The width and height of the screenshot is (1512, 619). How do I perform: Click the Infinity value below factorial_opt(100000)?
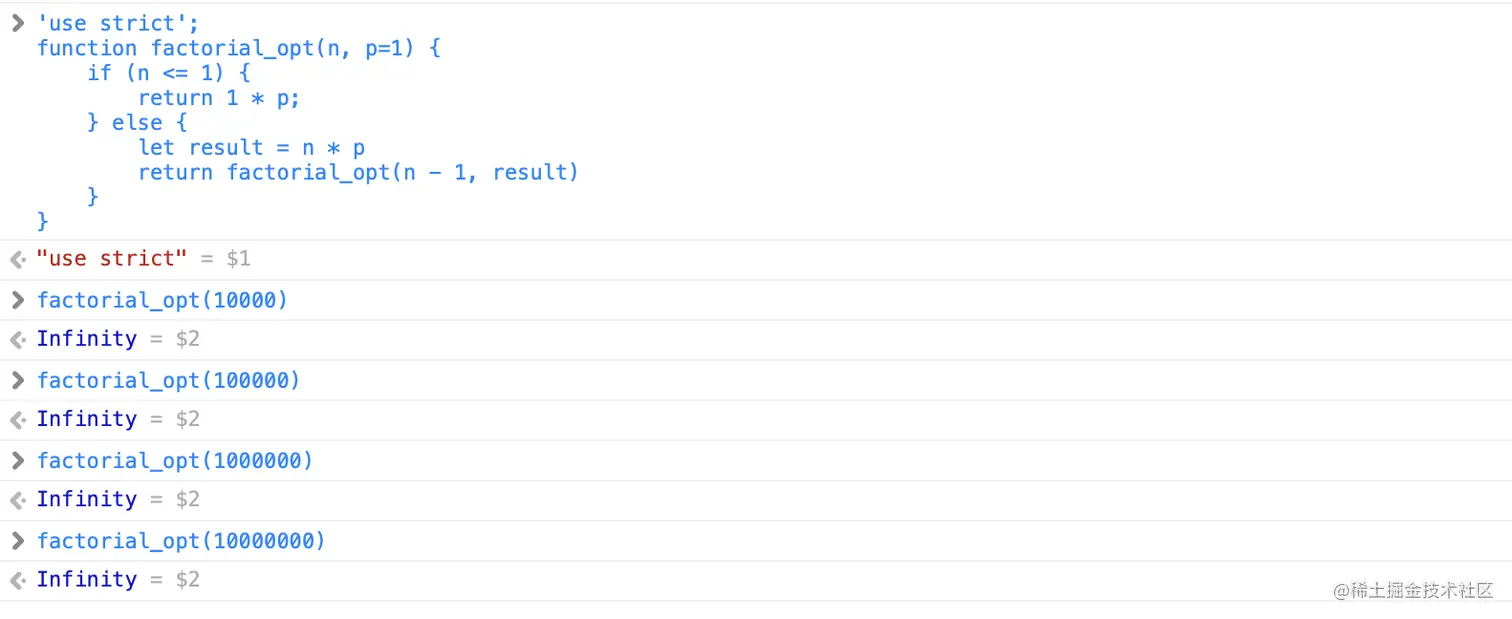[86, 419]
